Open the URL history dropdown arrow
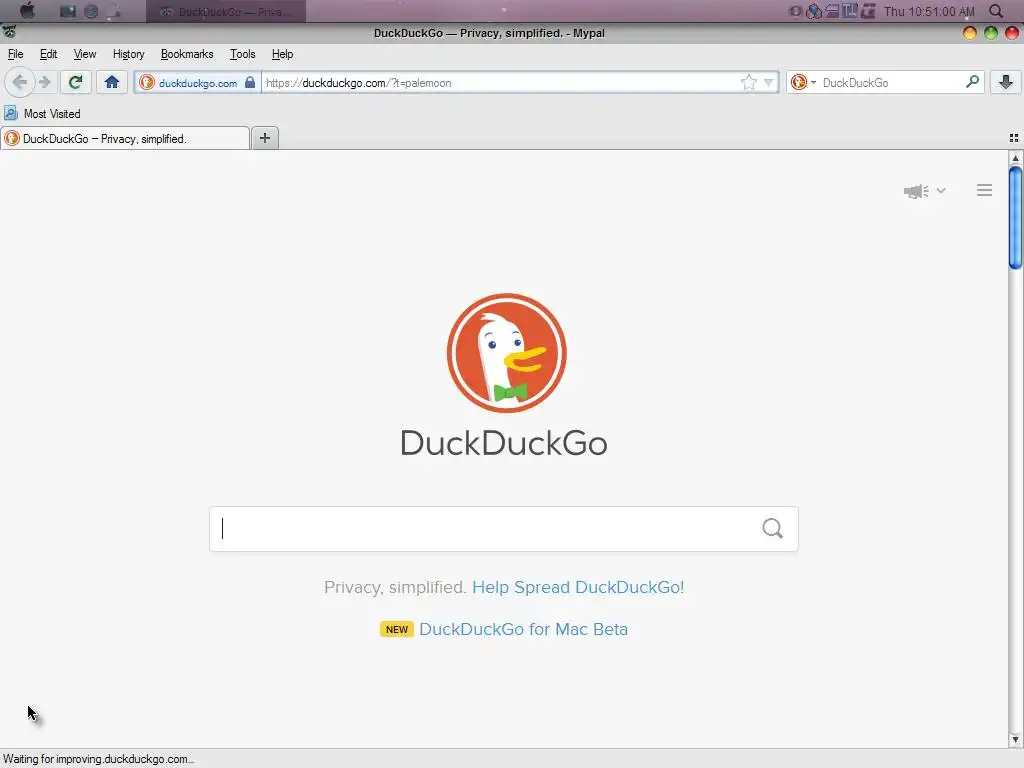Screen dimensions: 1024x768 click(769, 83)
